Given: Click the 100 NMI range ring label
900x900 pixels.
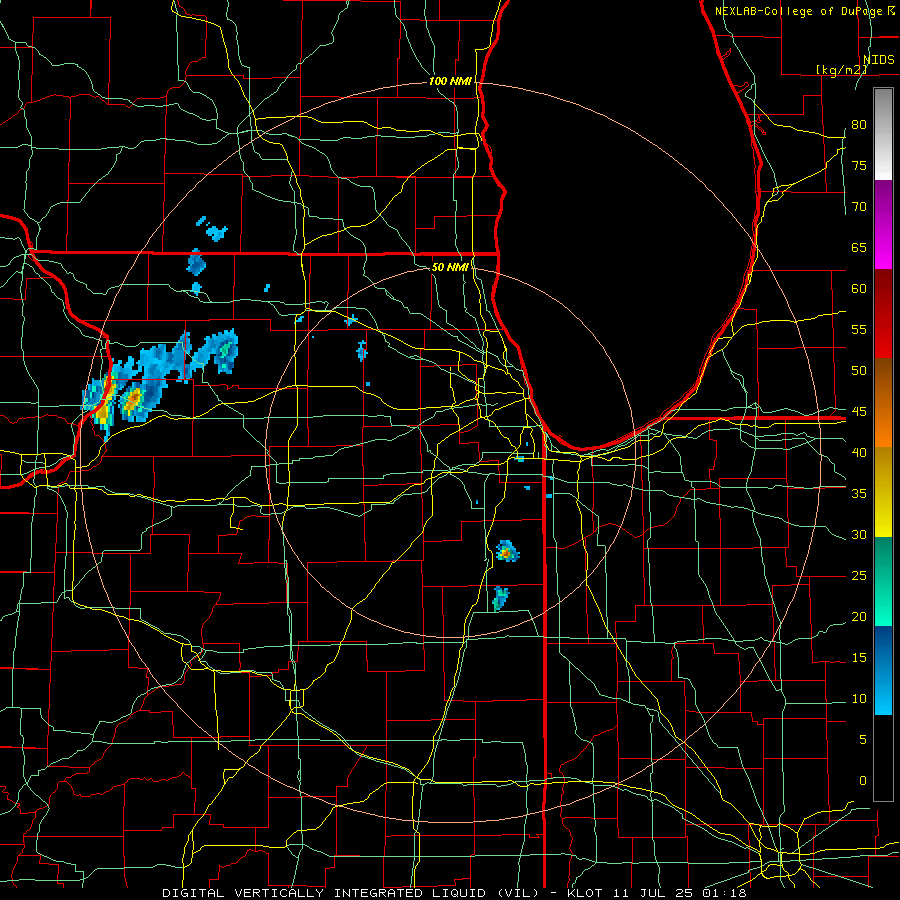Looking at the screenshot, I should [x=450, y=82].
